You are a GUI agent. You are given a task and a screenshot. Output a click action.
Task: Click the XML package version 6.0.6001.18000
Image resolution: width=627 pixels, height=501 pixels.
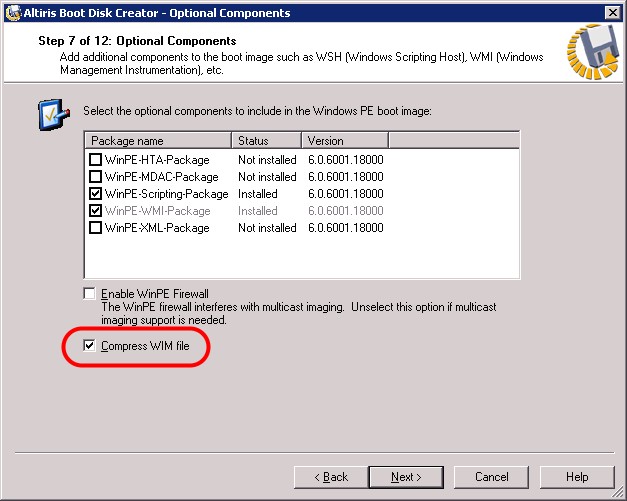pos(345,228)
